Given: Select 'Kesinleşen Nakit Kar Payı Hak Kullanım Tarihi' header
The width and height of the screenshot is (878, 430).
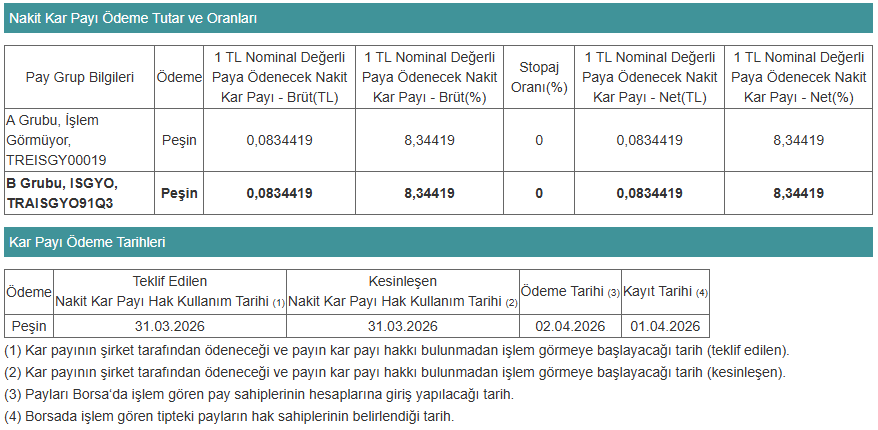Looking at the screenshot, I should (x=403, y=292).
